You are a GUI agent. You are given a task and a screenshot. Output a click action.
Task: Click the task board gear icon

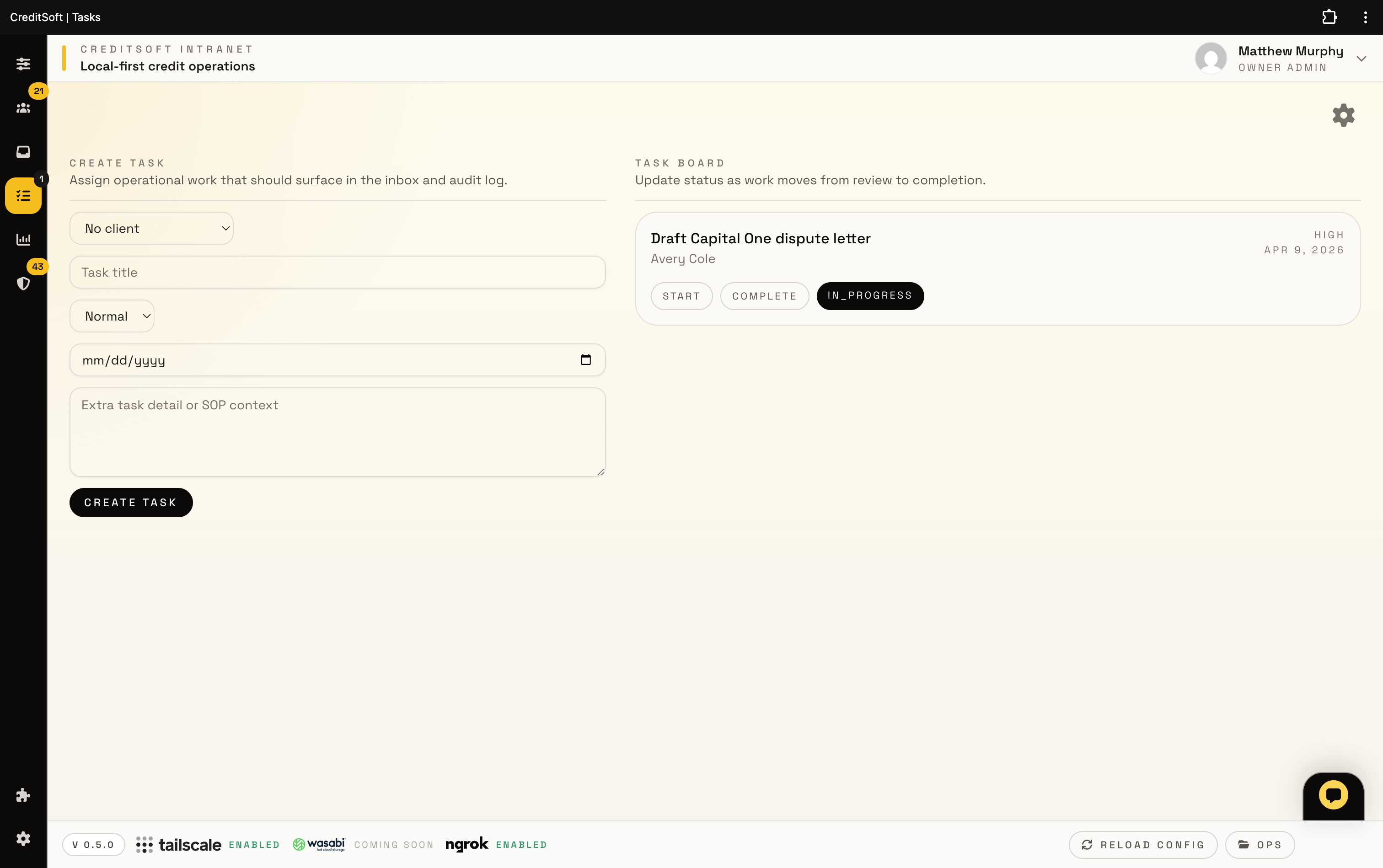click(1343, 115)
